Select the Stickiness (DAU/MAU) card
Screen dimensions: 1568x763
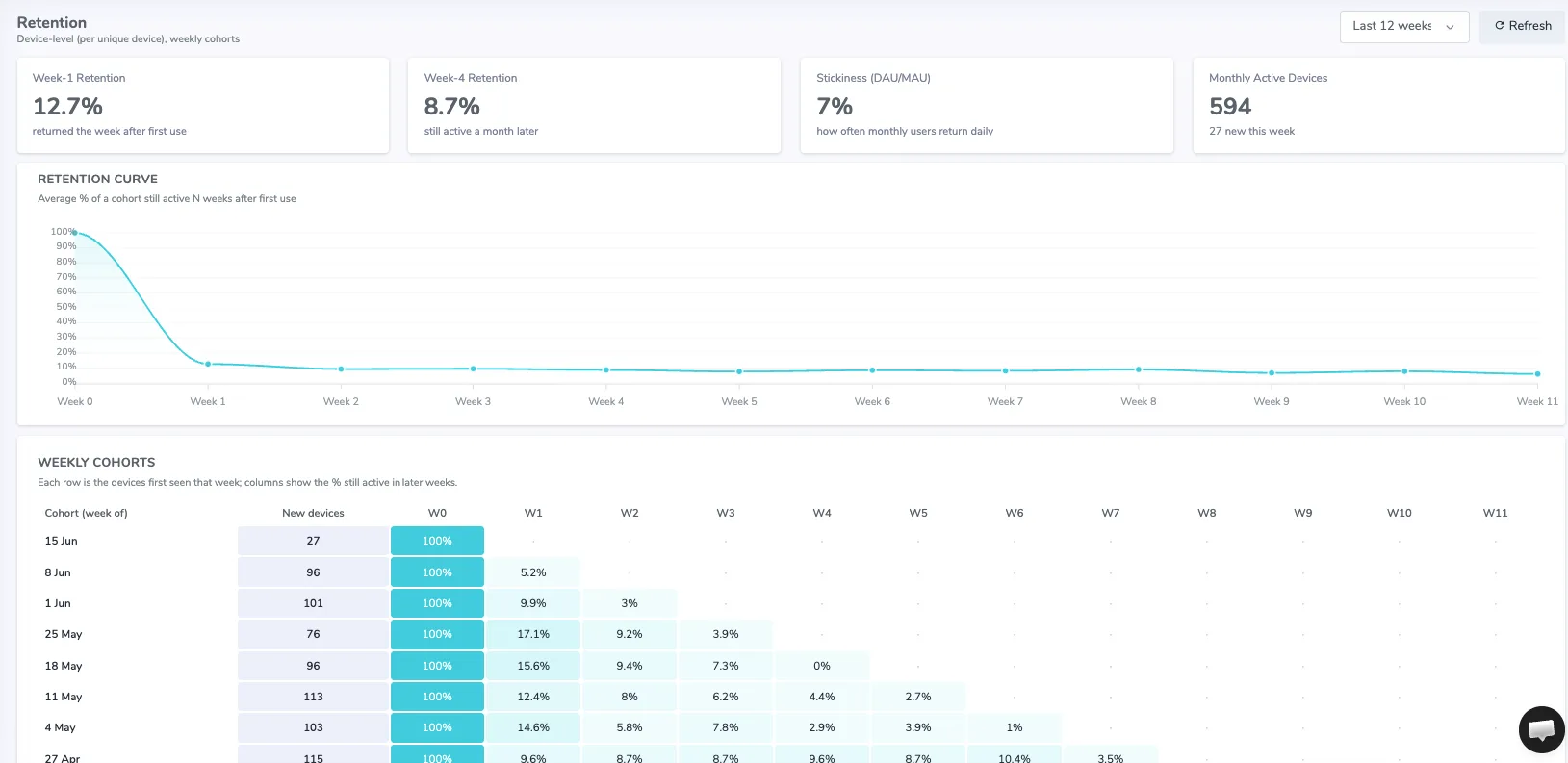987,105
